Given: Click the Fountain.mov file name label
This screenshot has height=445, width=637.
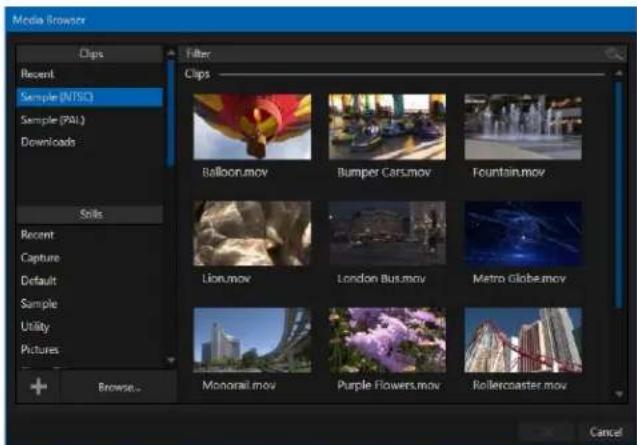Looking at the screenshot, I should (509, 172).
